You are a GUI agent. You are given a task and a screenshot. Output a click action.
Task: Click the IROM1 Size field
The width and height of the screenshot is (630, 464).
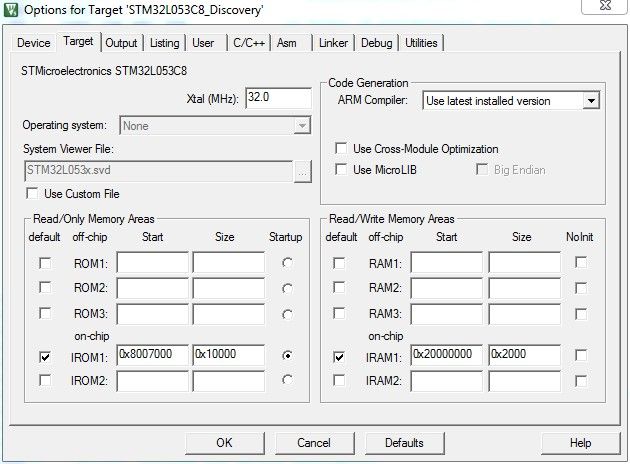[229, 355]
